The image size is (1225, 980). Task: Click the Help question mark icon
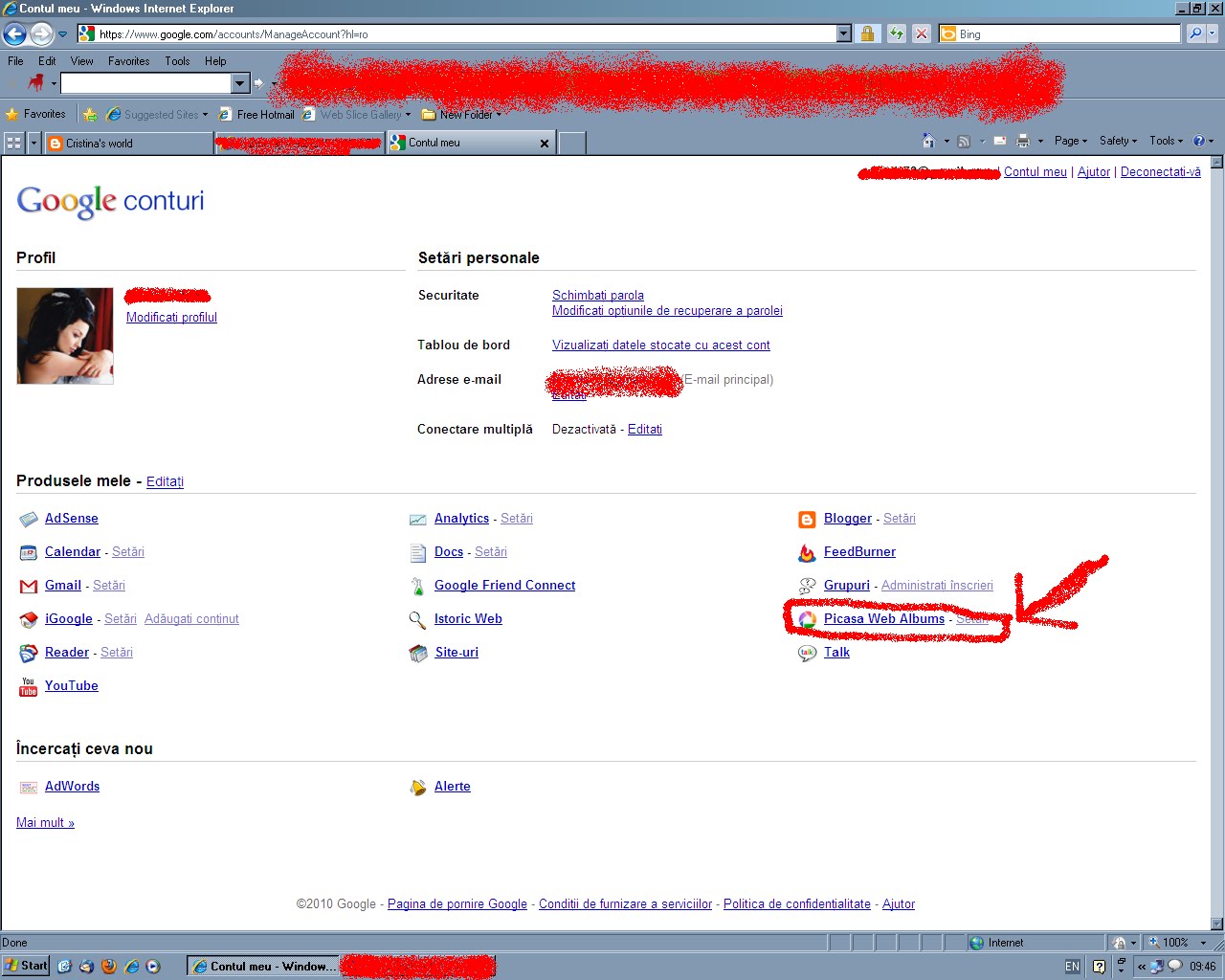click(x=1198, y=141)
